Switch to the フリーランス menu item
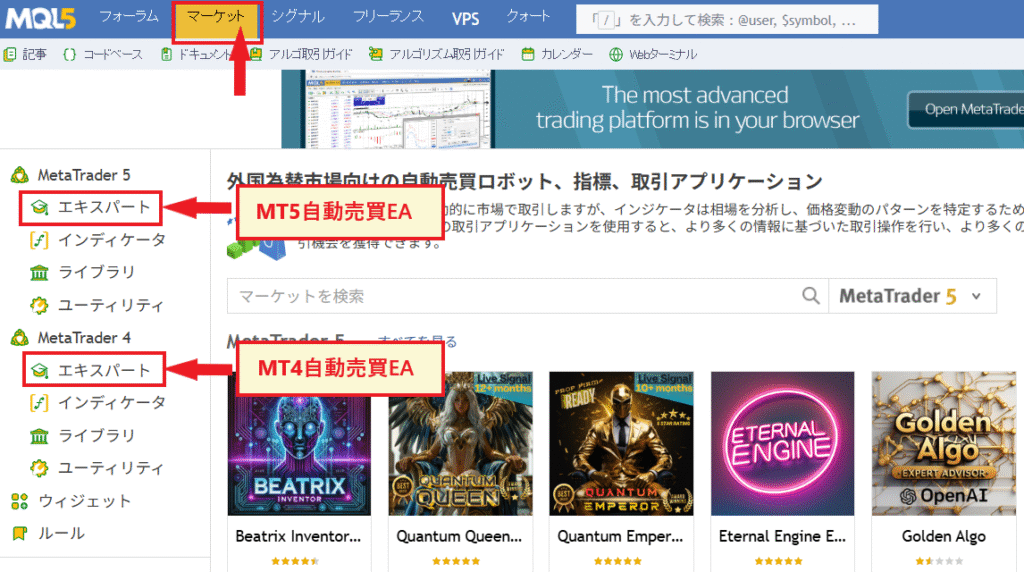 [389, 17]
